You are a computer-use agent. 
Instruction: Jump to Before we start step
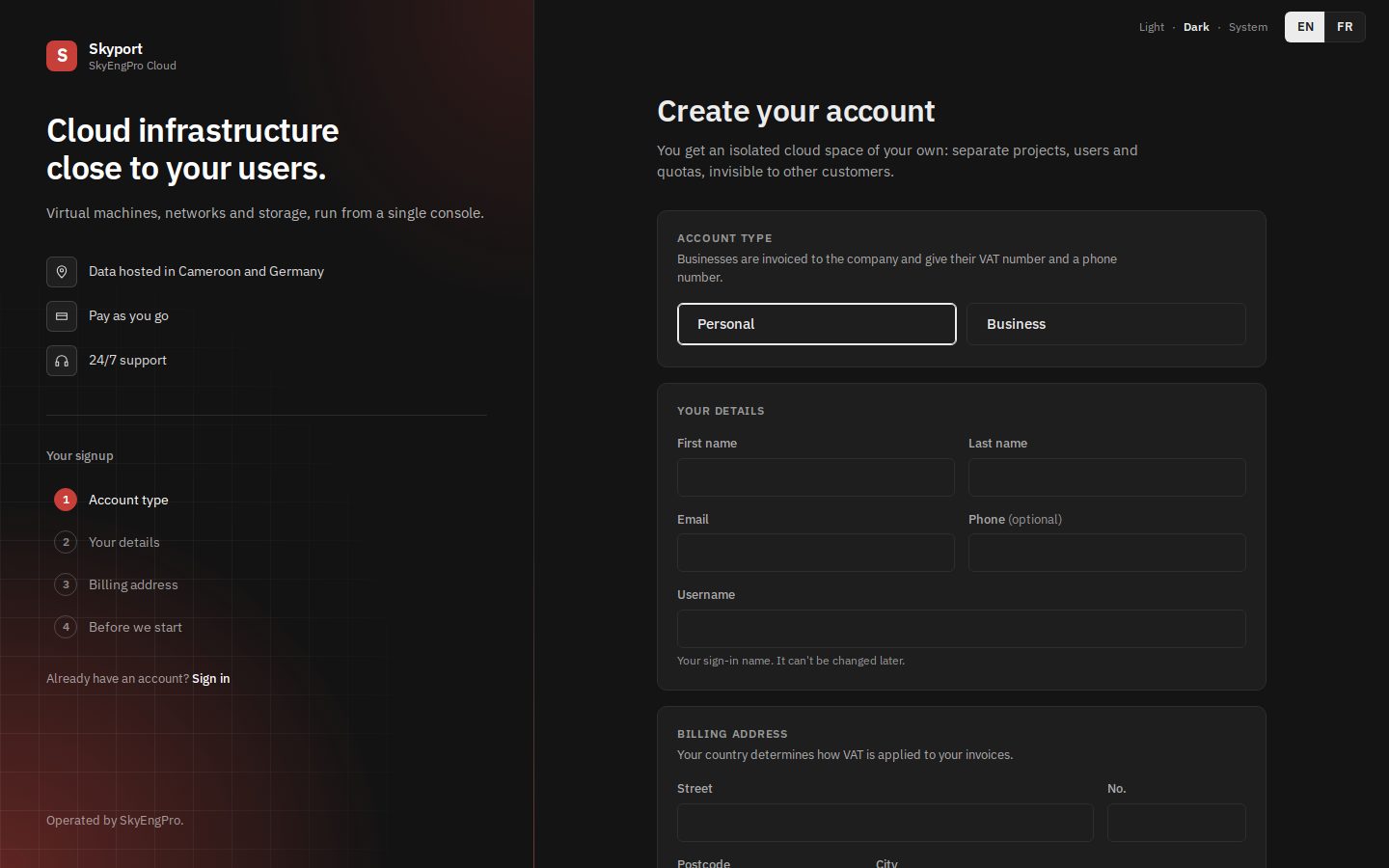click(x=135, y=627)
